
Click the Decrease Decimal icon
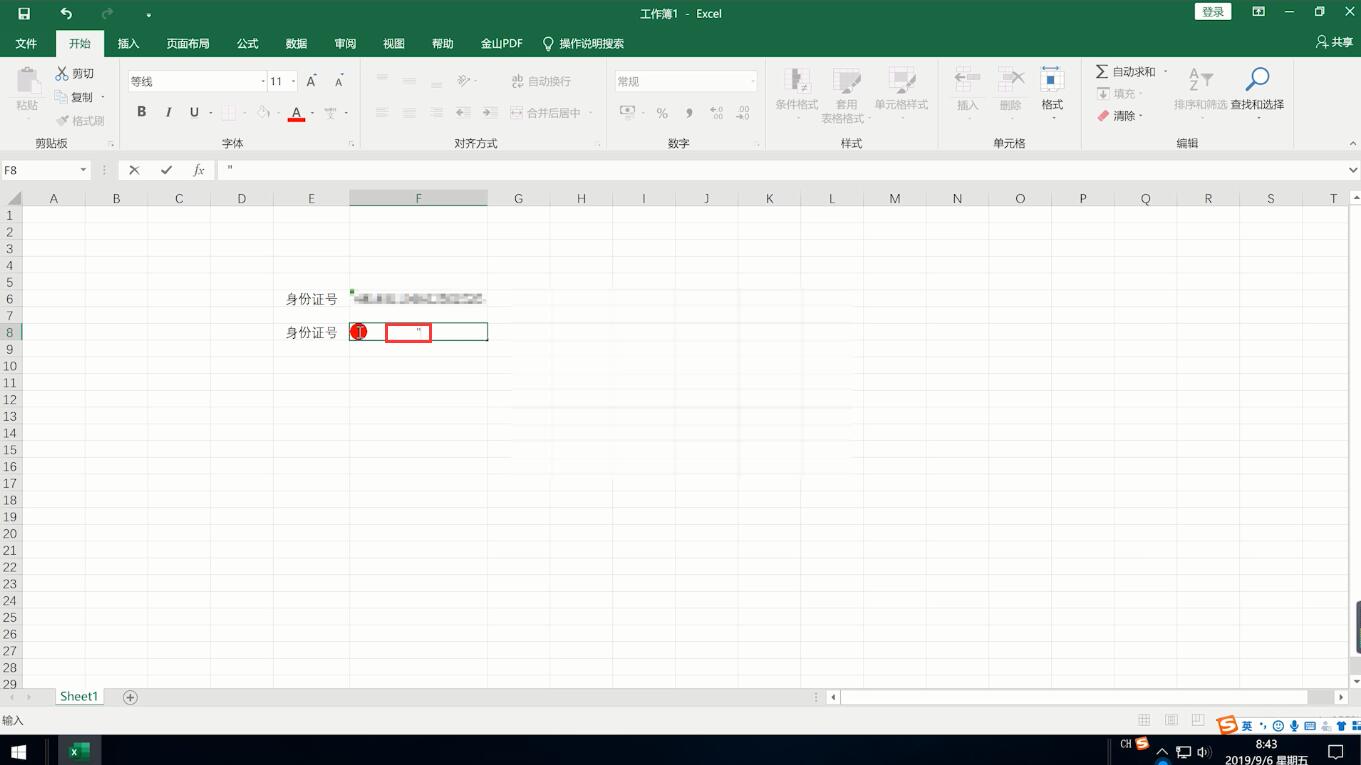(x=743, y=113)
